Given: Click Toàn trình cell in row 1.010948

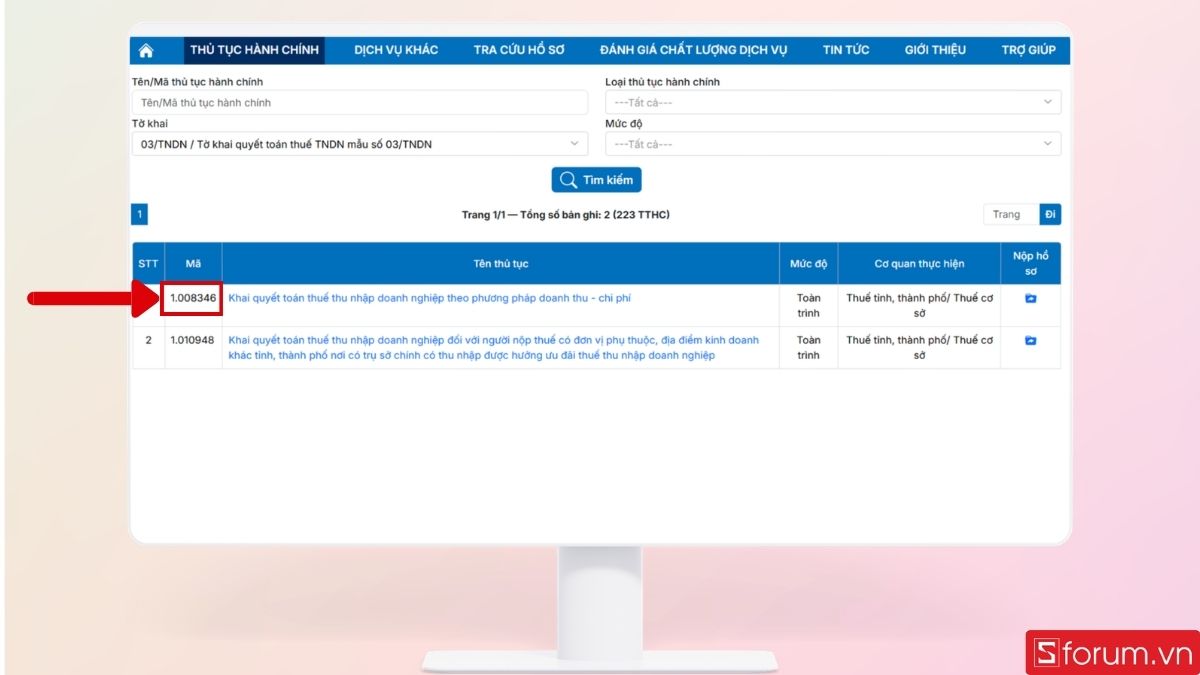Looking at the screenshot, I should 808,347.
